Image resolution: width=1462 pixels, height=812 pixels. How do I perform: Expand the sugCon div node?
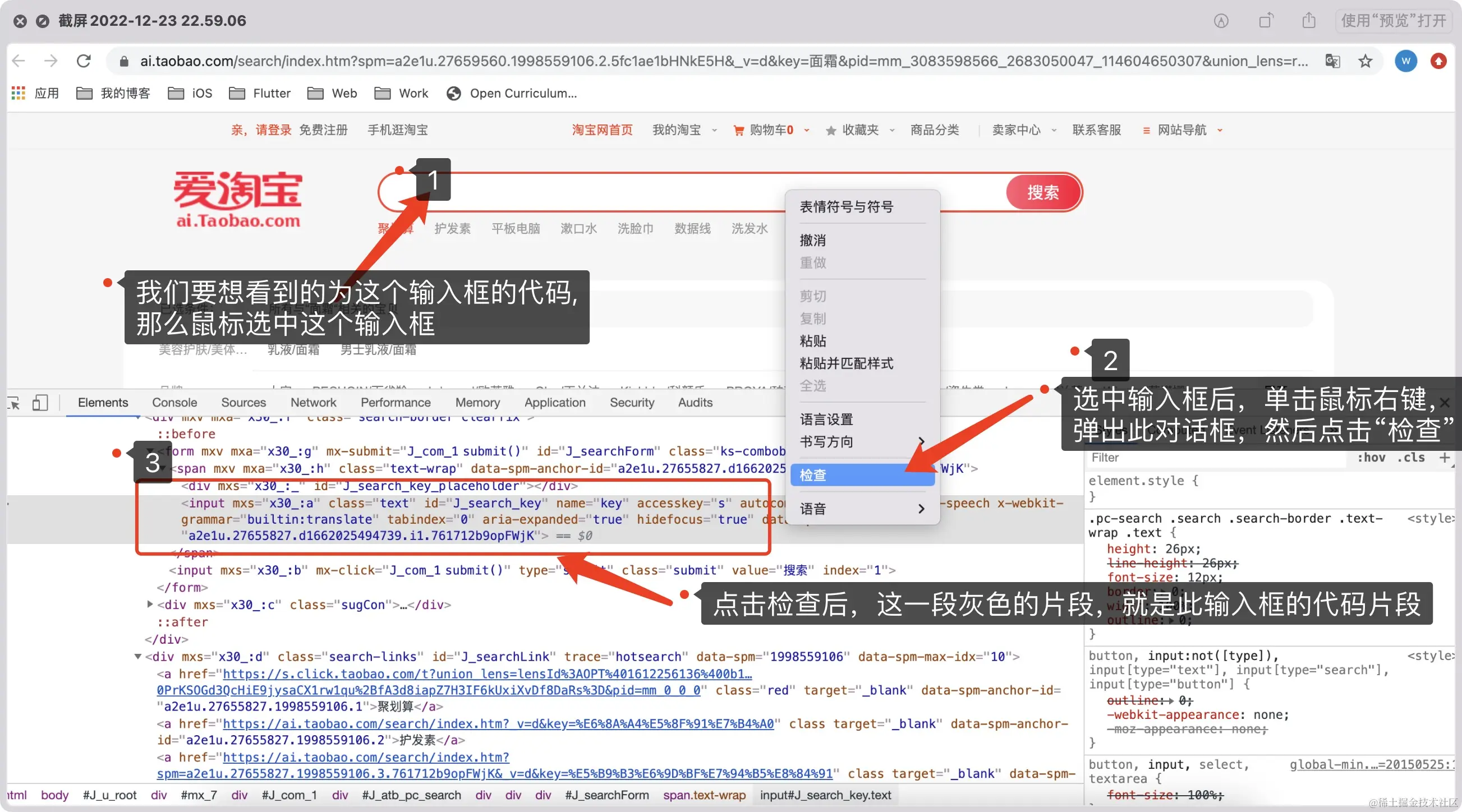(150, 605)
